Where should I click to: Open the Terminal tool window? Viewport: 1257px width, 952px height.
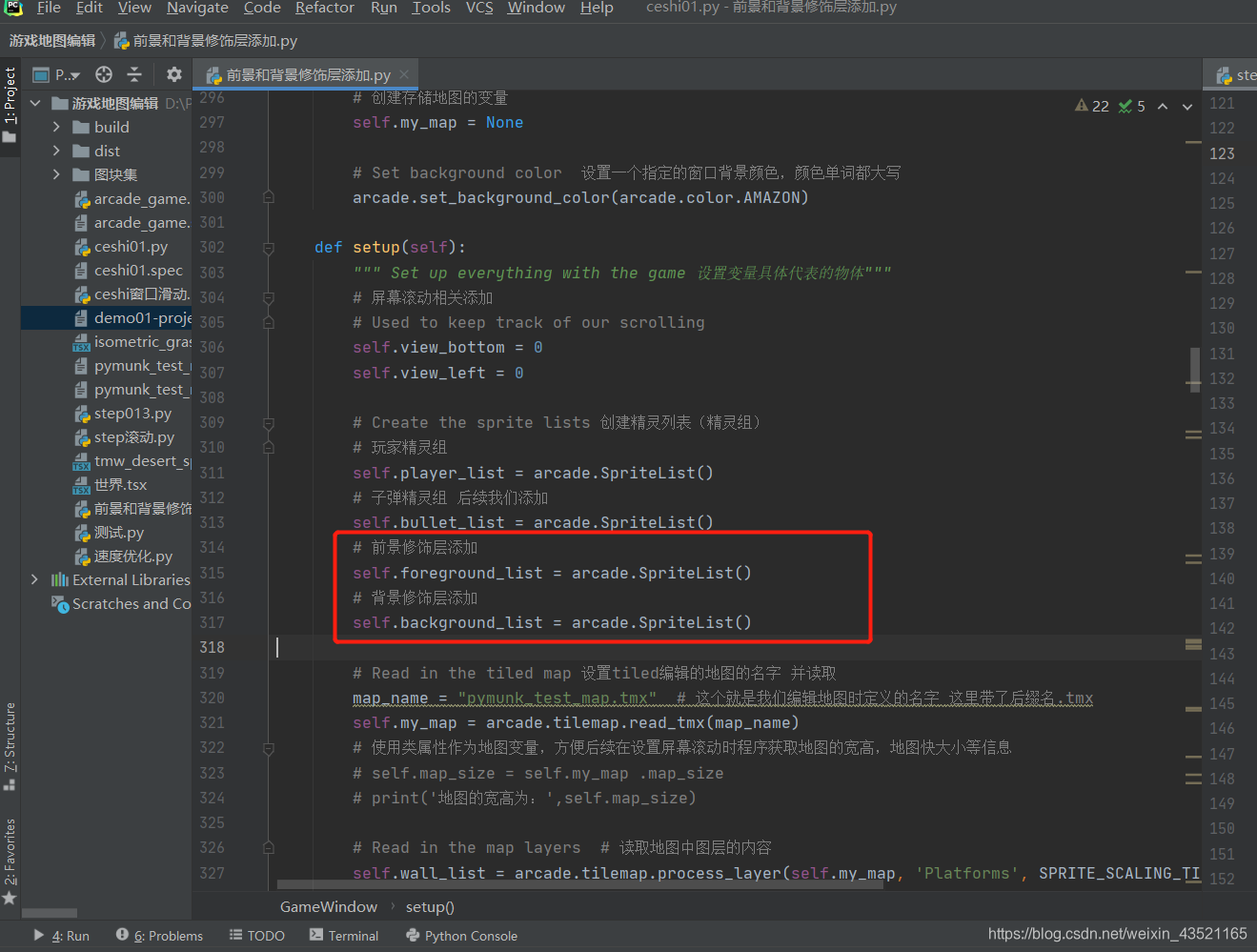tap(344, 936)
